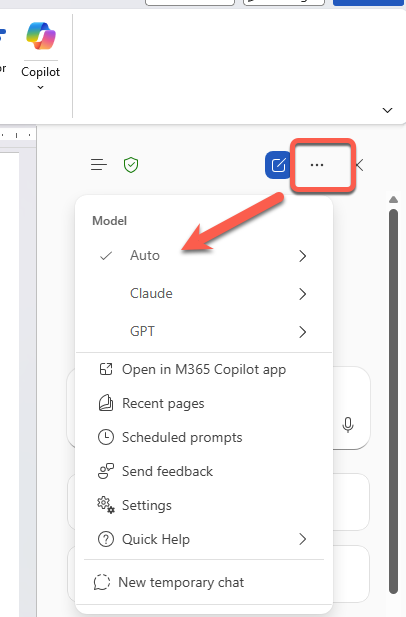Click the Model section heading
The image size is (406, 617).
109,221
